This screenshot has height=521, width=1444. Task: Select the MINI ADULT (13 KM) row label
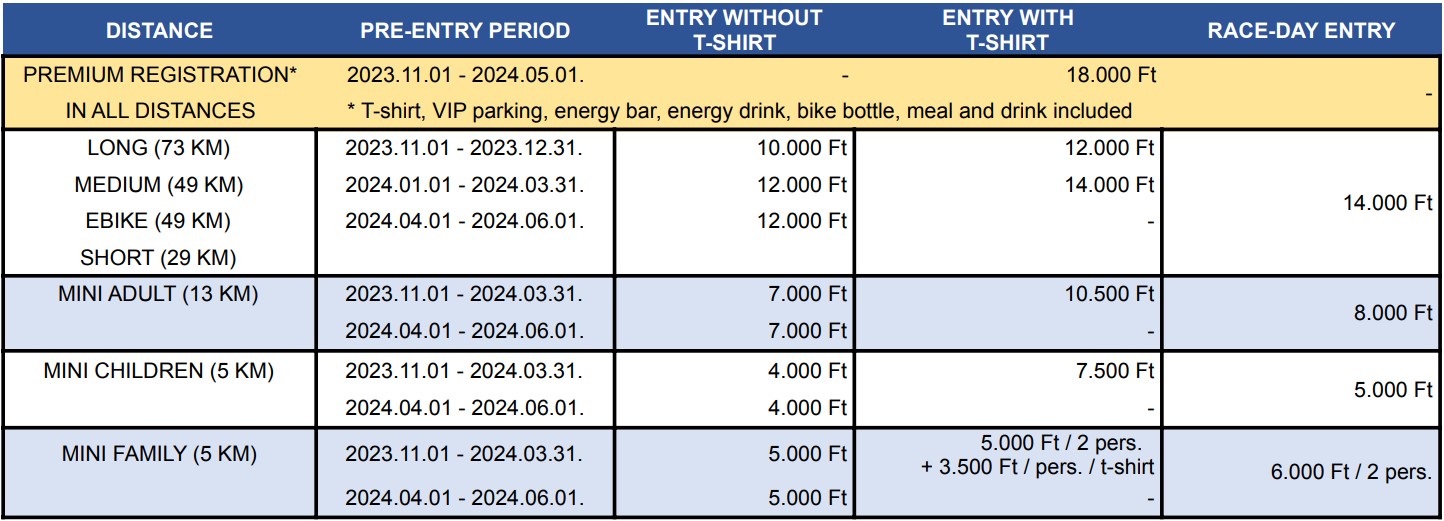(x=159, y=294)
